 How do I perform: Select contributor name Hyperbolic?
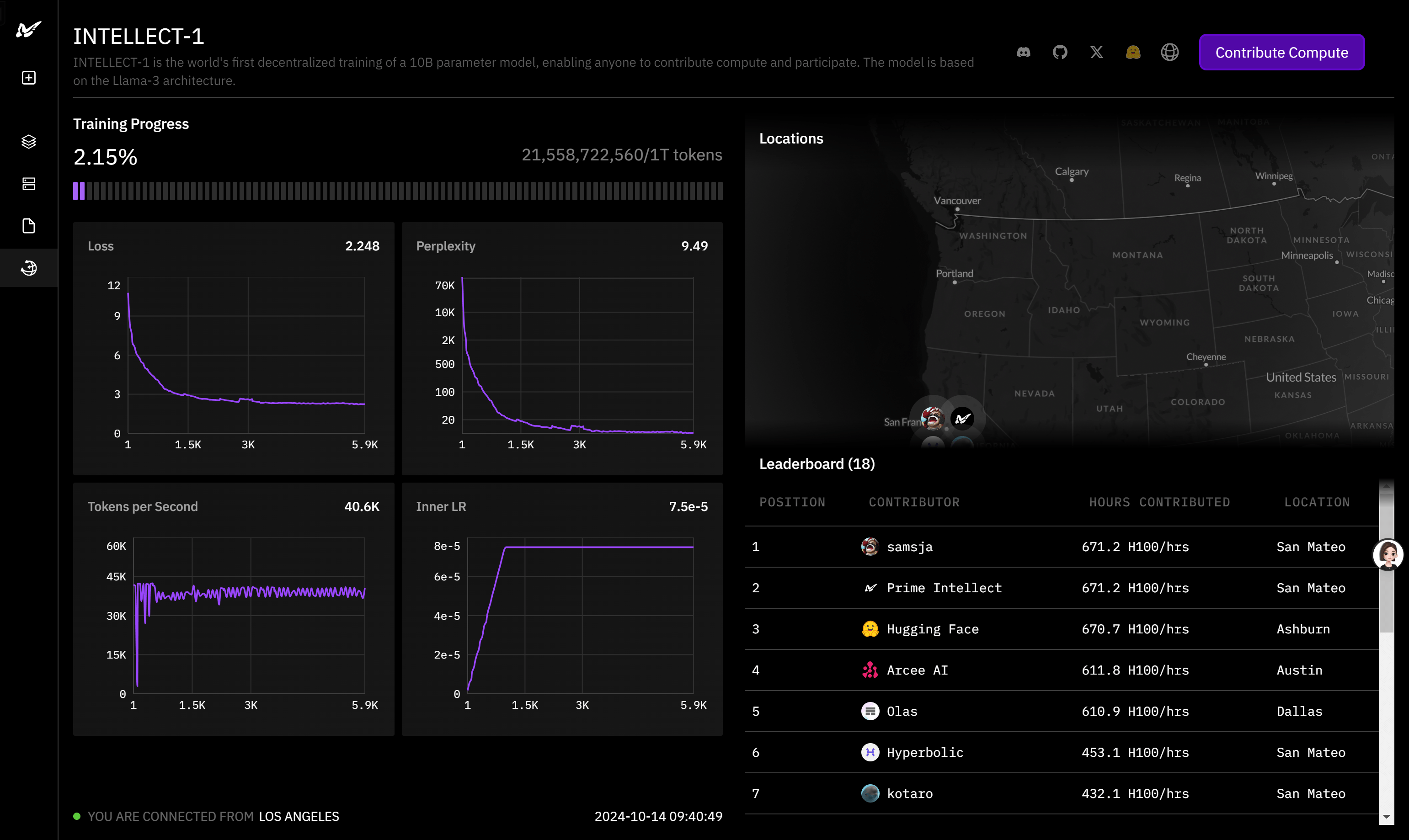pos(925,752)
